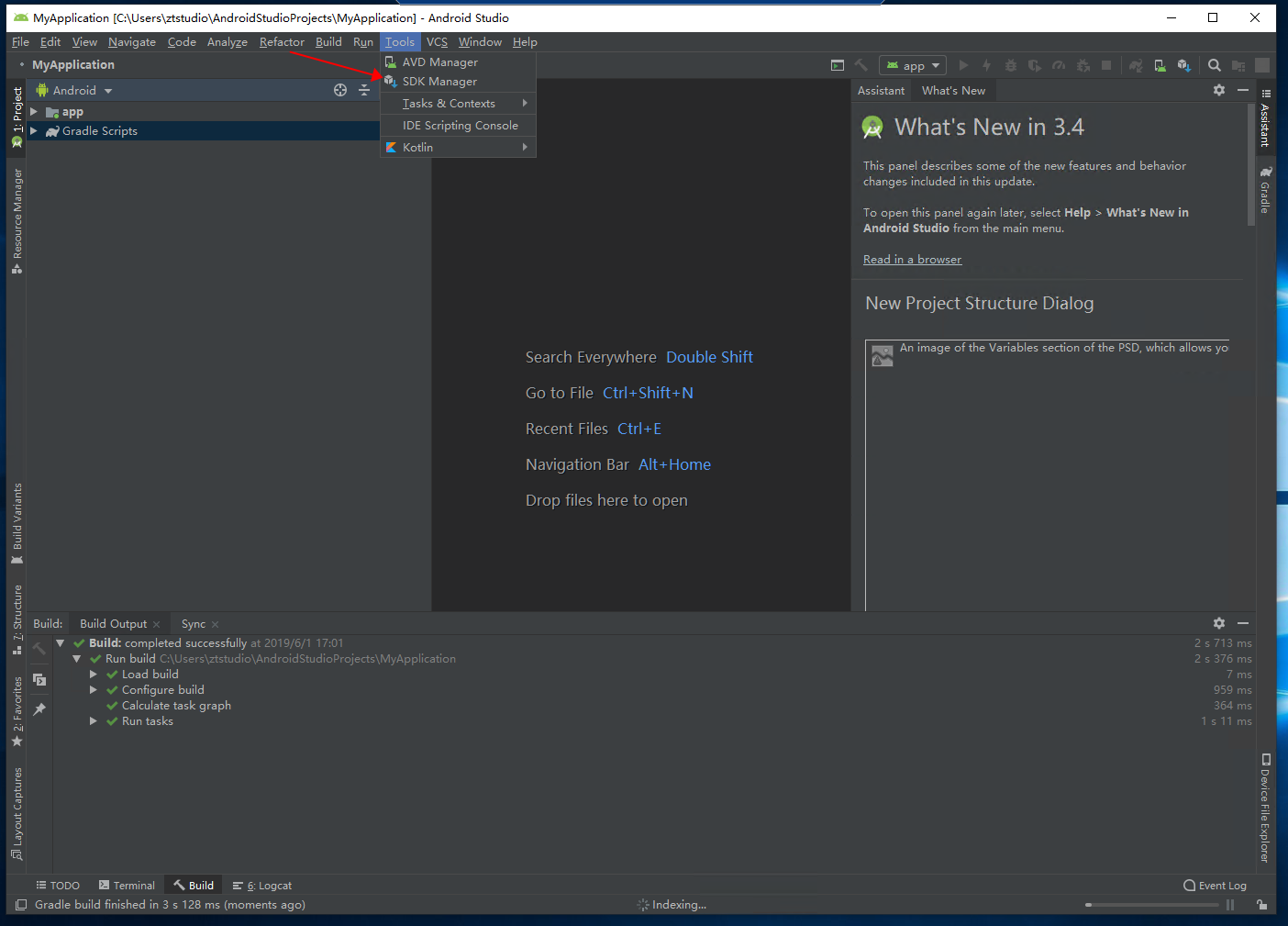This screenshot has height=926, width=1288.
Task: Open the Refactor menu
Action: [282, 42]
